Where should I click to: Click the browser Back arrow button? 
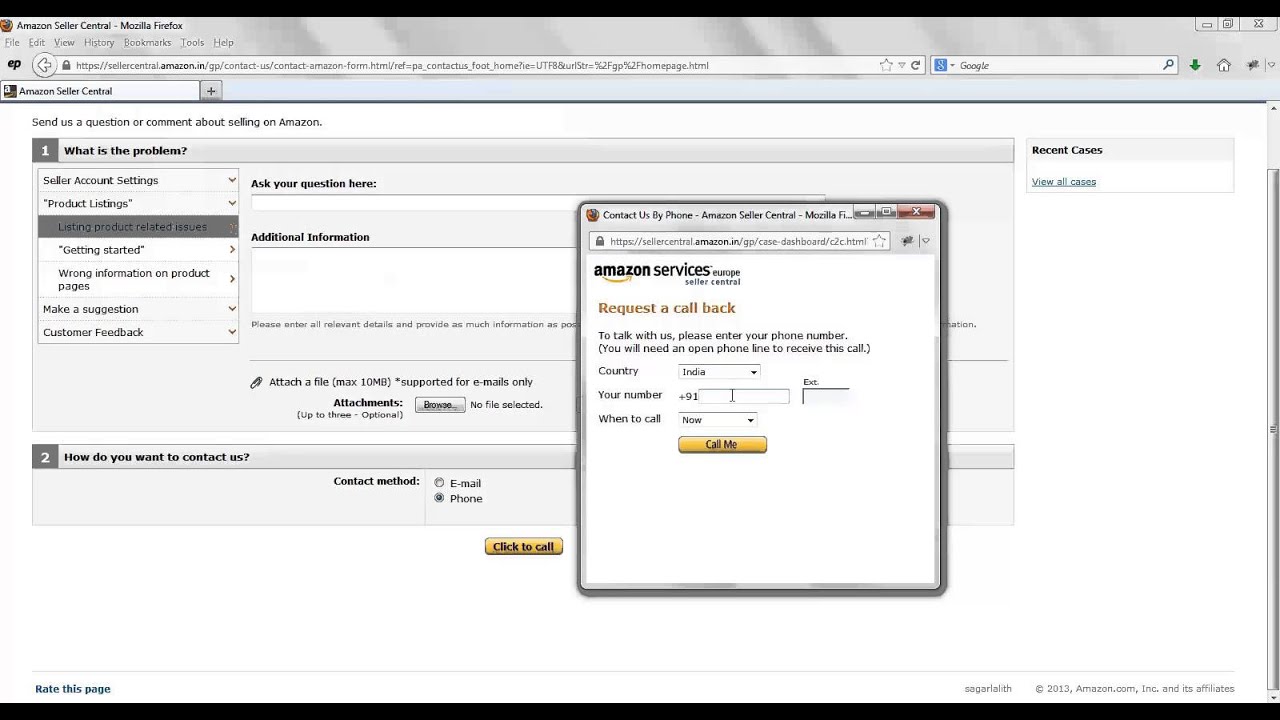[44, 65]
